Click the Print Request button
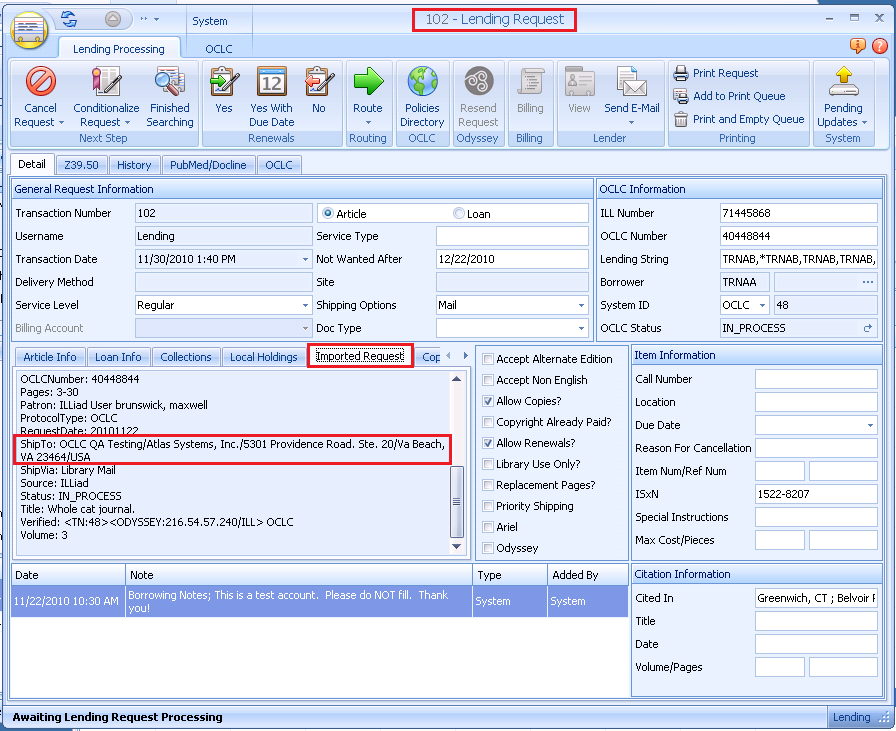Viewport: 896px width, 731px height. point(725,73)
